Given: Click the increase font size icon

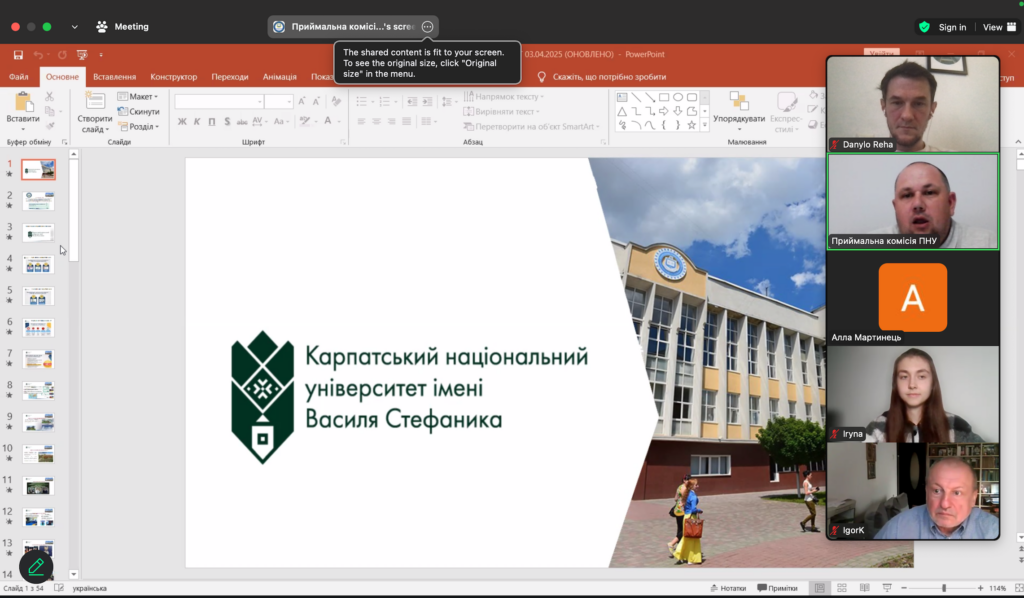Looking at the screenshot, I should point(302,101).
